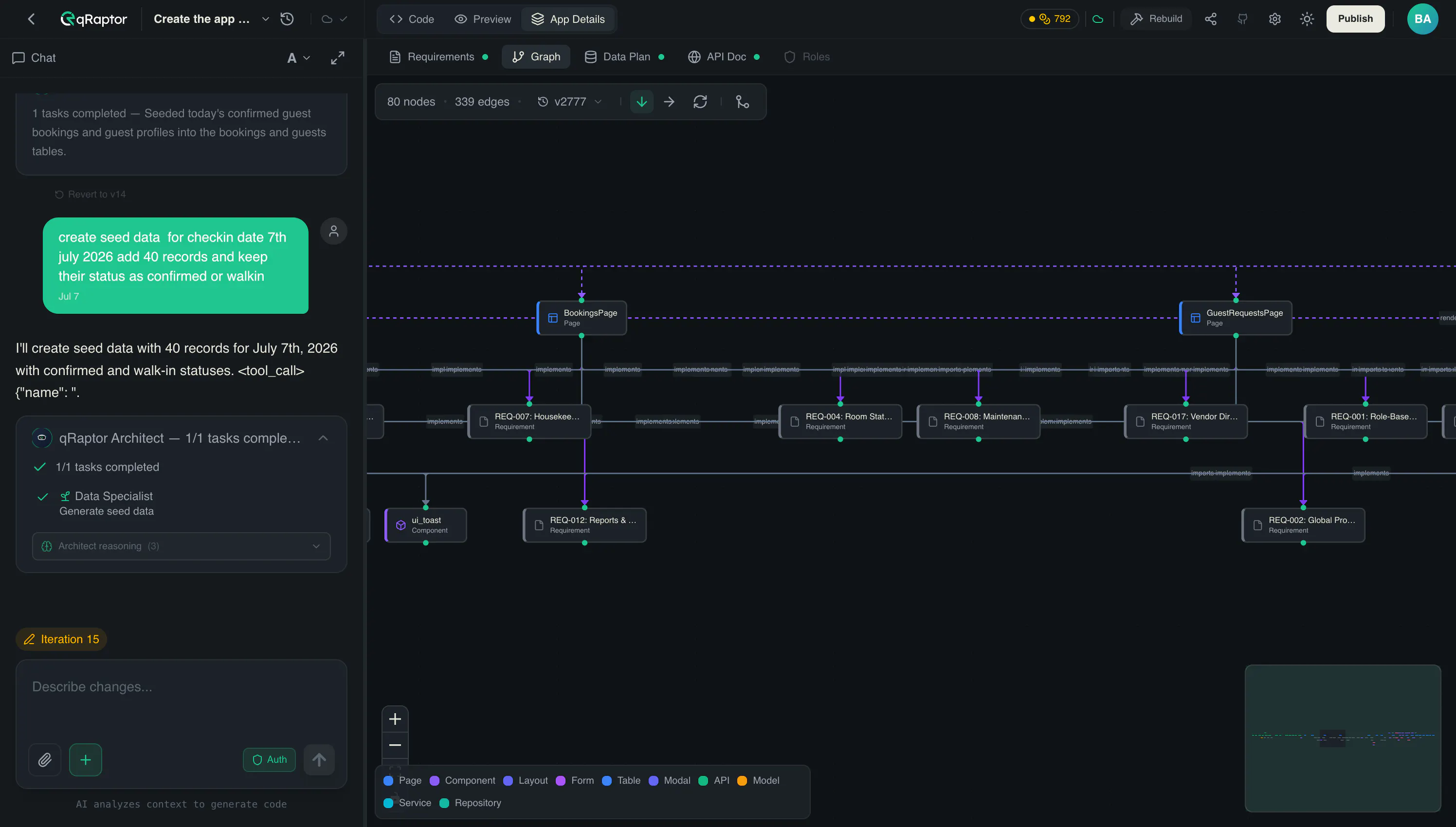Go back with the left chevron arrow

[x=32, y=19]
